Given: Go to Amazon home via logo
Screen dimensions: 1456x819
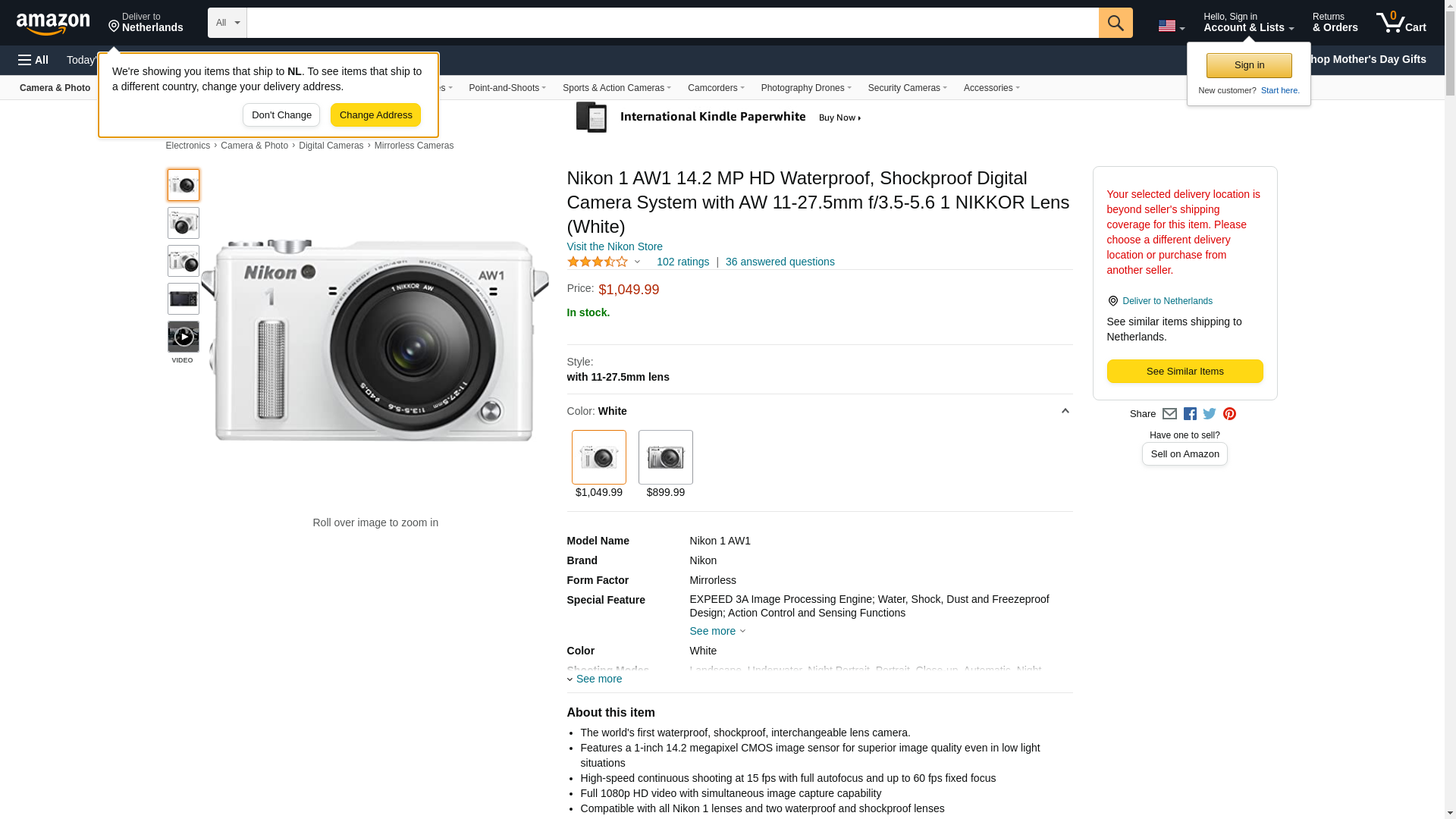Looking at the screenshot, I should point(53,24).
